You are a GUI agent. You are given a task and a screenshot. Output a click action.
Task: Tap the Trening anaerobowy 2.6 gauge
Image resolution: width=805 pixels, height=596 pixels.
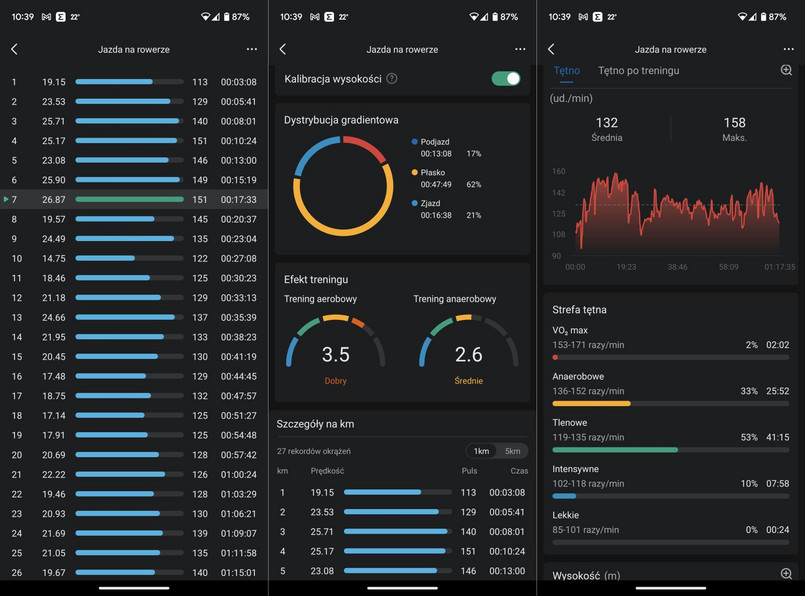click(x=469, y=342)
